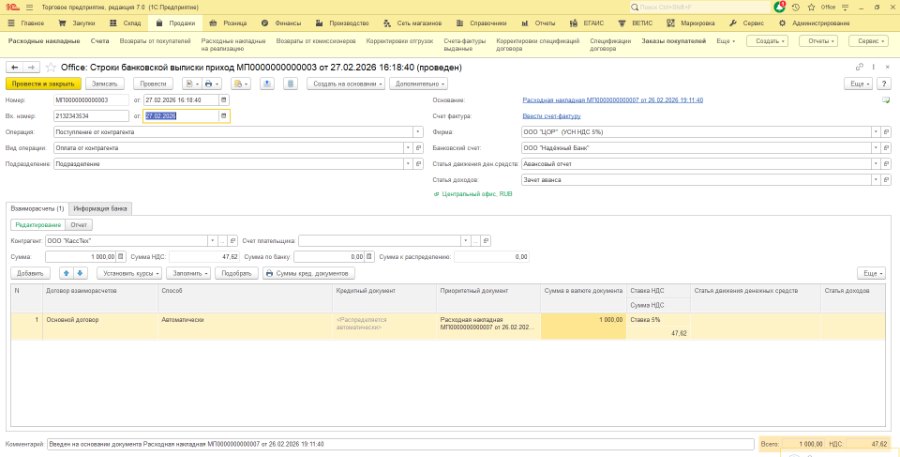Open the print menu with the printer icon
This screenshot has width=900, height=457.
tap(211, 84)
